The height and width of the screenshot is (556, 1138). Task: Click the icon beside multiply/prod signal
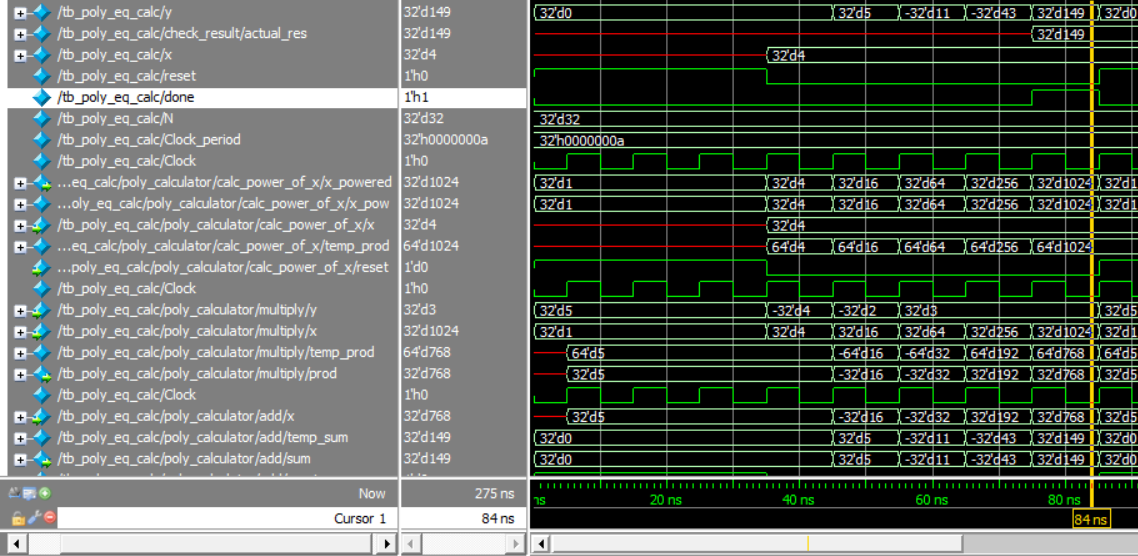point(42,373)
